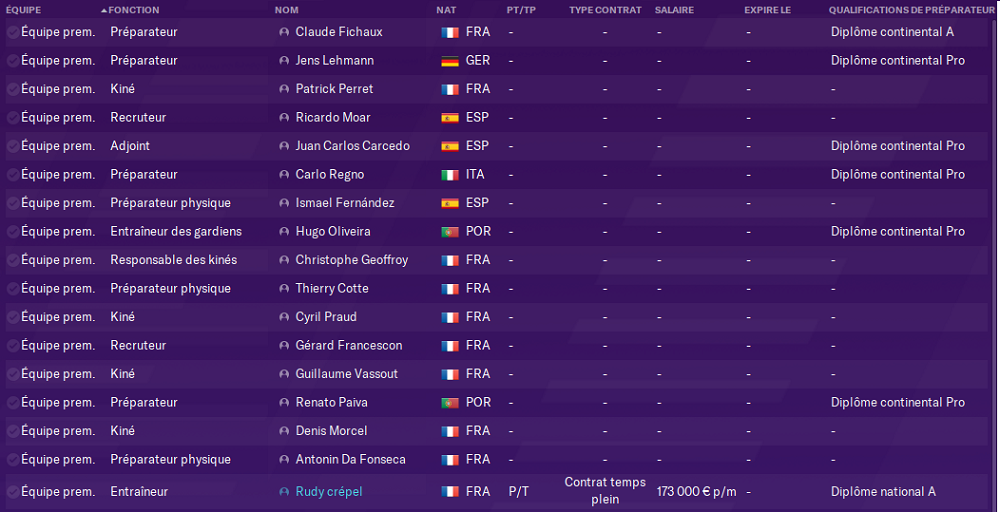Sort staff by the NOM column header
The image size is (1000, 512).
pos(287,10)
